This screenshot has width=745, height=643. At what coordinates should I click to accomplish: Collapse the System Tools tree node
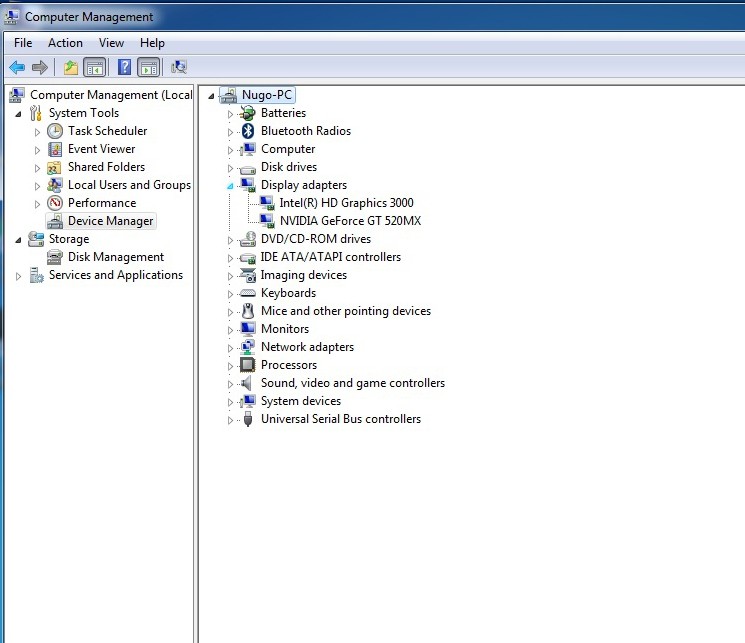tap(18, 115)
